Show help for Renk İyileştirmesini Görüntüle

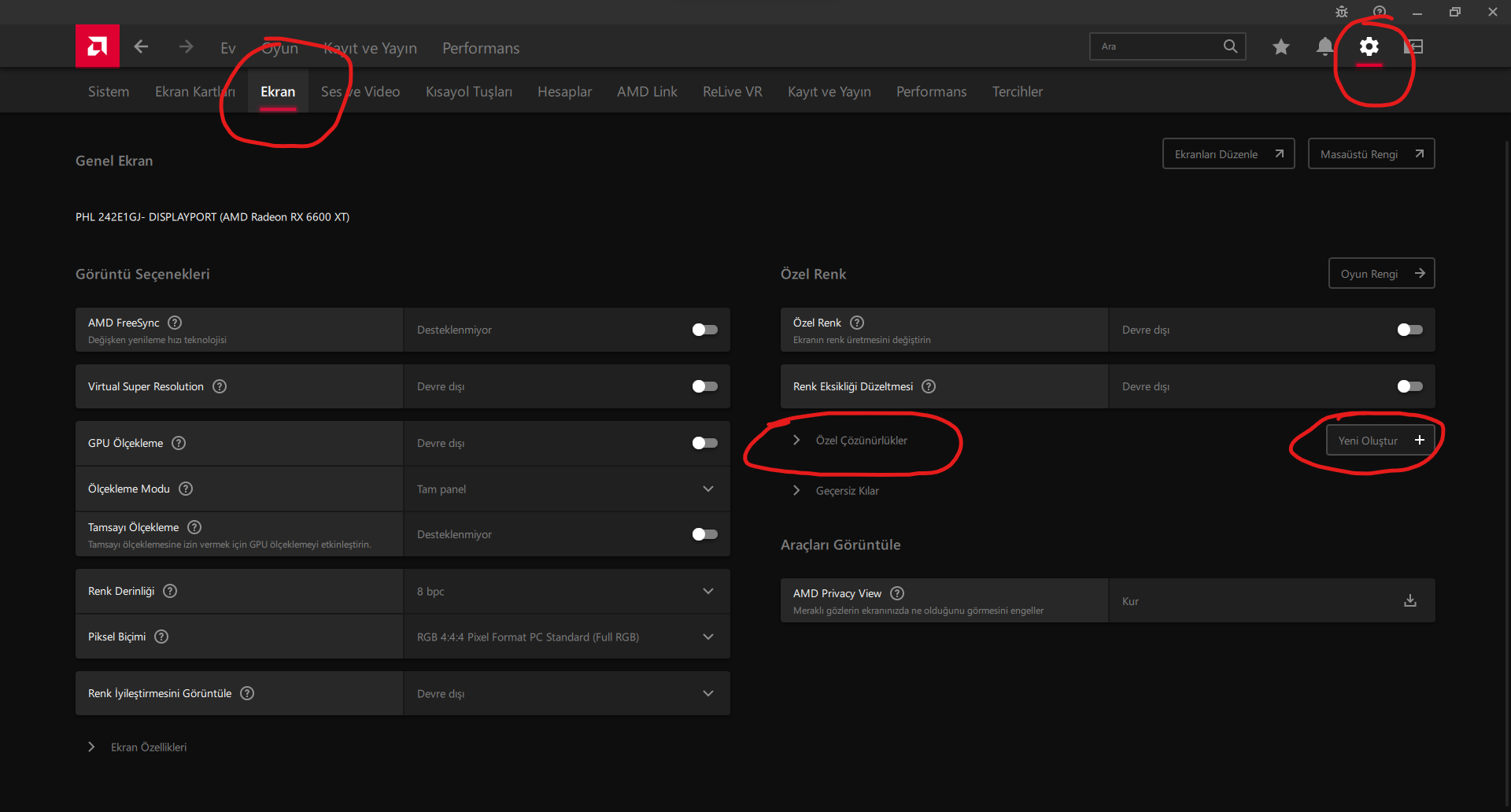(247, 693)
